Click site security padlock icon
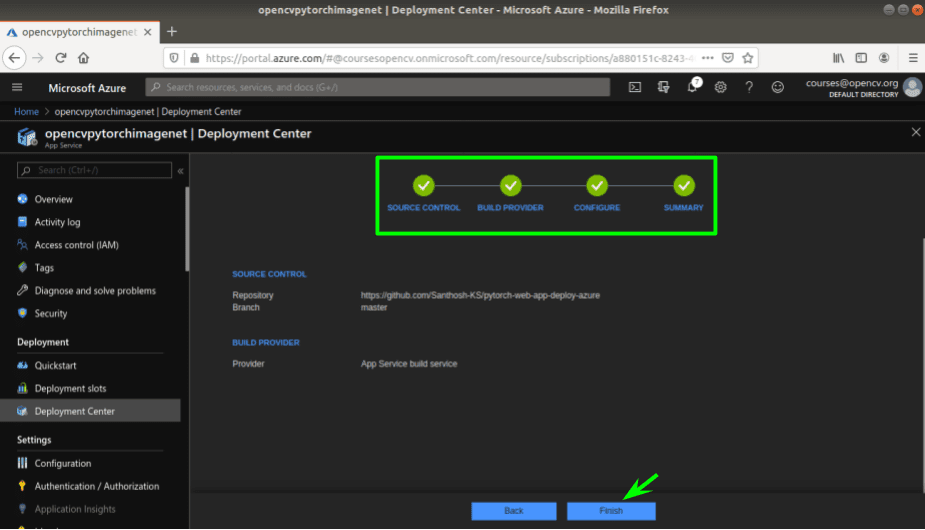 [194, 58]
